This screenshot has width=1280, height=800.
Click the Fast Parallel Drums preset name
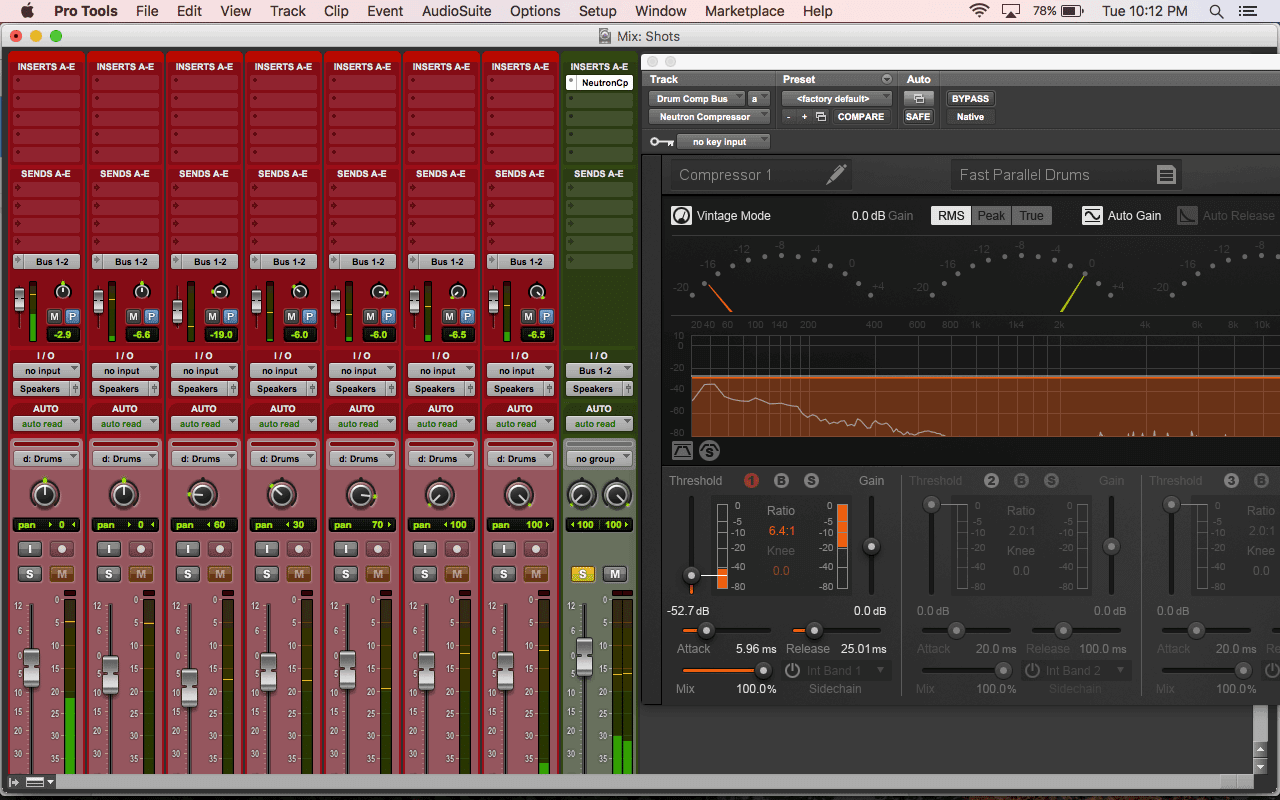pos(1024,175)
